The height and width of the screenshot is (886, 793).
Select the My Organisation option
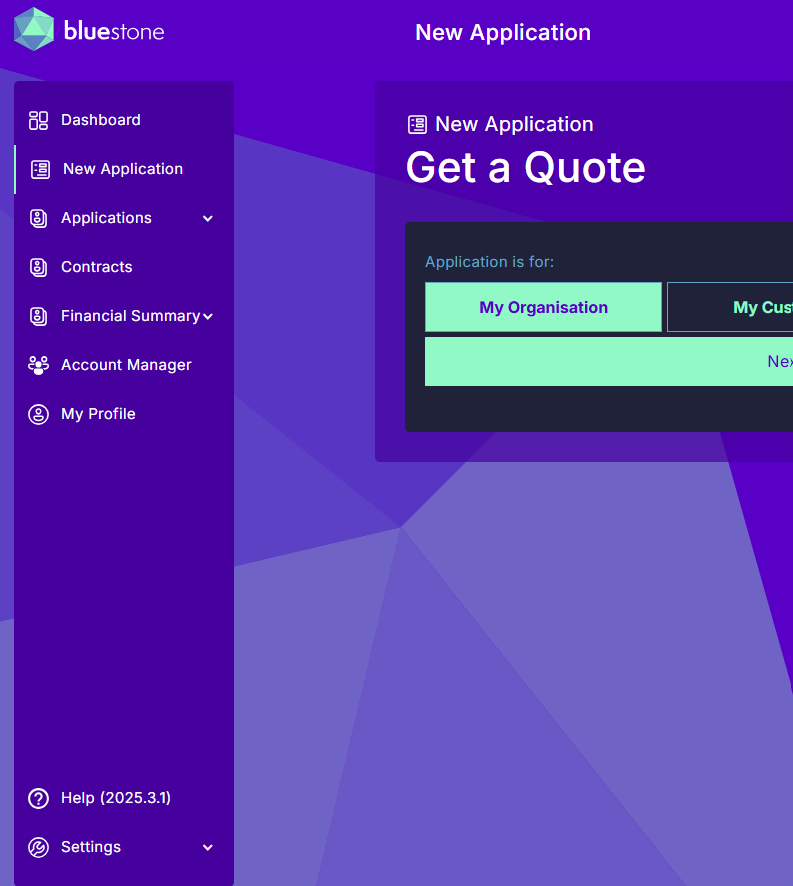(x=543, y=307)
